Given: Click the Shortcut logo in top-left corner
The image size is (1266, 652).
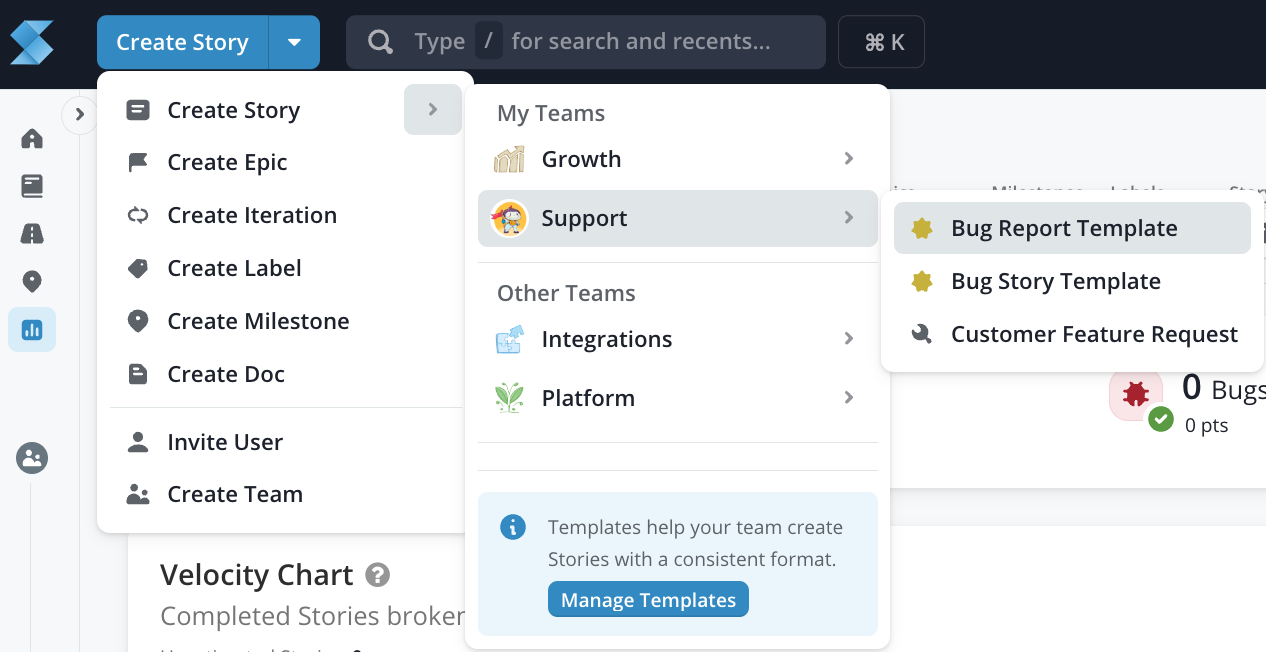Looking at the screenshot, I should [31, 42].
